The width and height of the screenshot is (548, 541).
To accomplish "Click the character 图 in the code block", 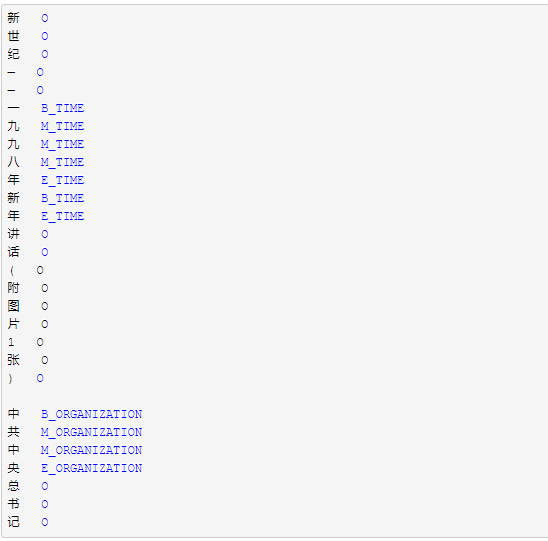I will [x=13, y=306].
